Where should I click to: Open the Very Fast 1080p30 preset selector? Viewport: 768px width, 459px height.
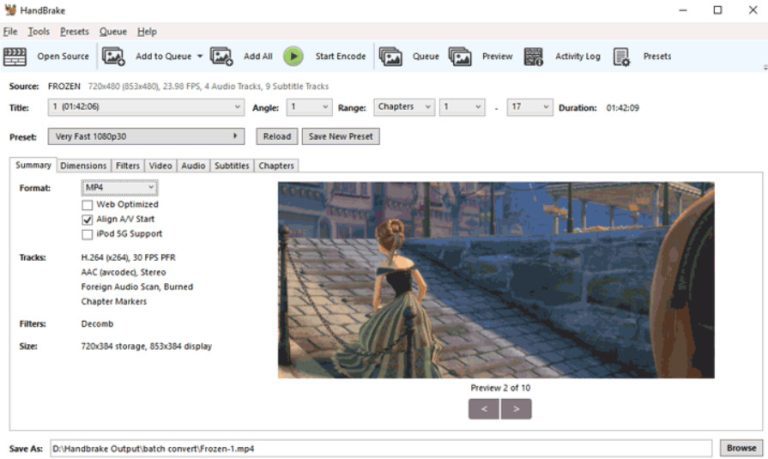pyautogui.click(x=146, y=136)
